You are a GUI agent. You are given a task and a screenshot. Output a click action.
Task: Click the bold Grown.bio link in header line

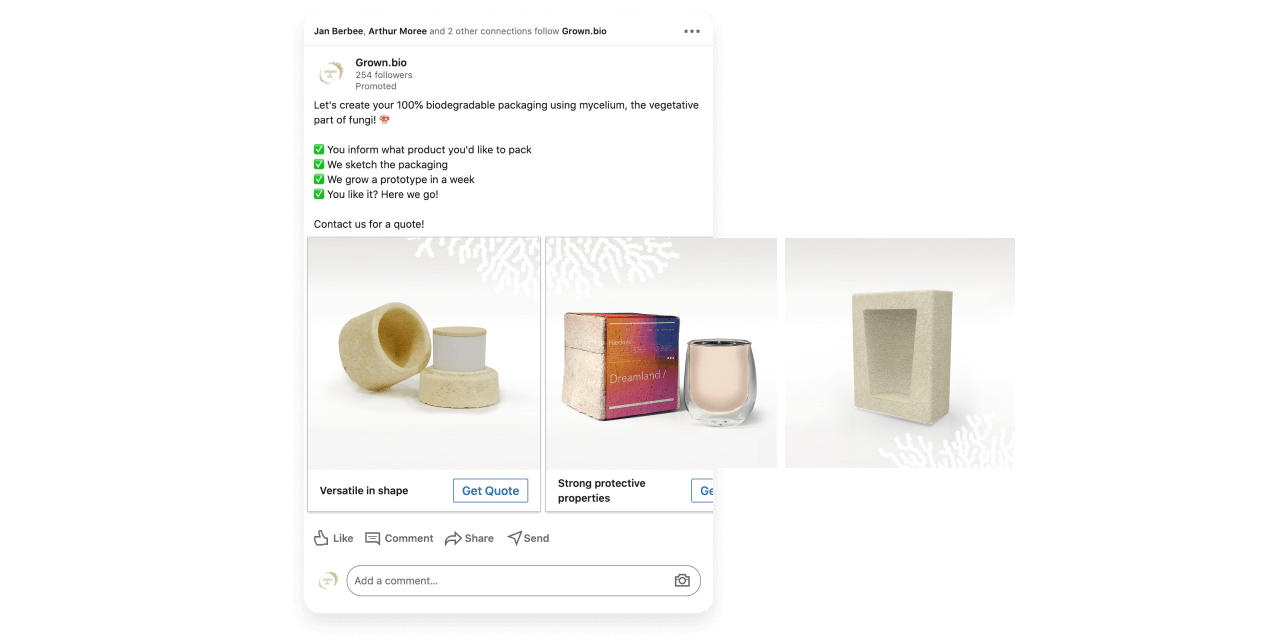(x=584, y=31)
